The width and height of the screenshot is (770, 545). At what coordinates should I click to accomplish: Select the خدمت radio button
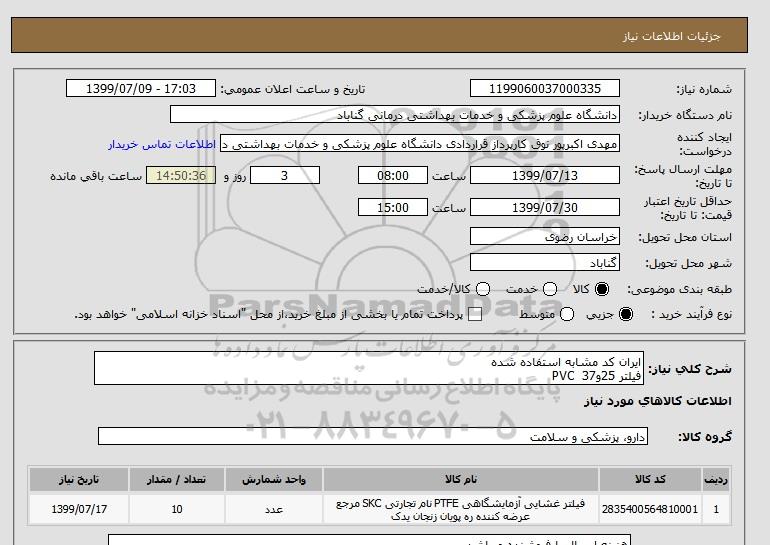pos(550,289)
